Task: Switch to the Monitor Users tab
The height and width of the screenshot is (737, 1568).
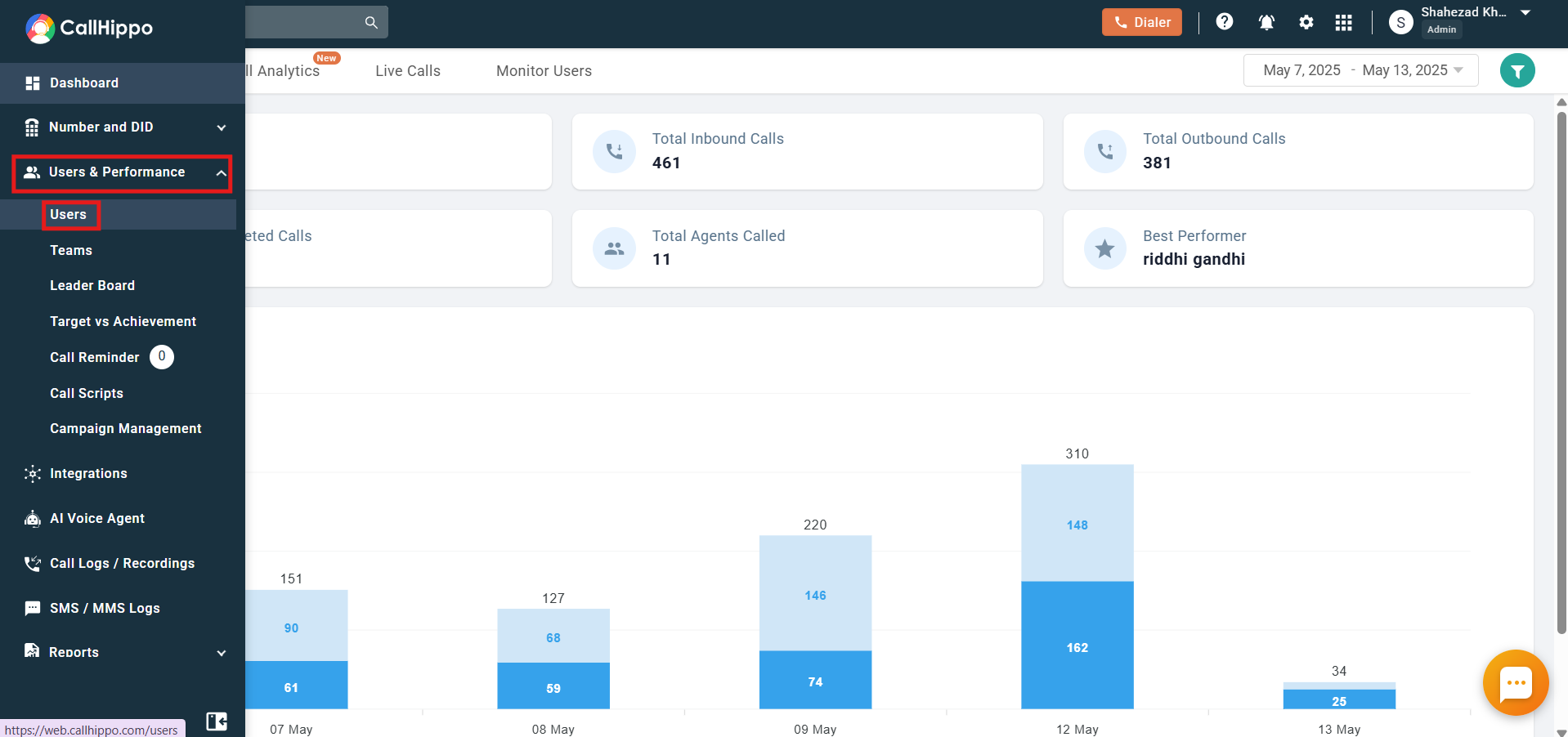Action: pos(544,71)
